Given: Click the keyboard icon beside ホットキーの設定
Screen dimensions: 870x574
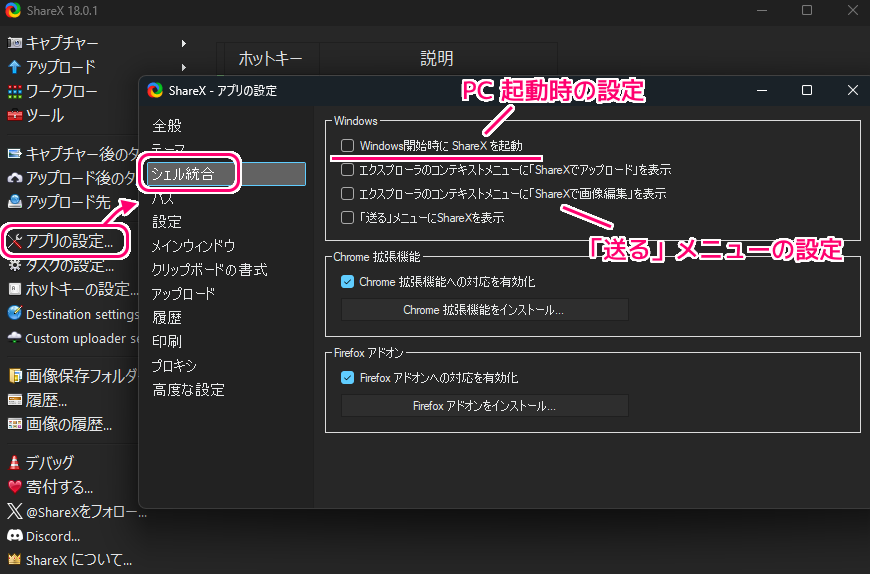Looking at the screenshot, I should (15, 289).
